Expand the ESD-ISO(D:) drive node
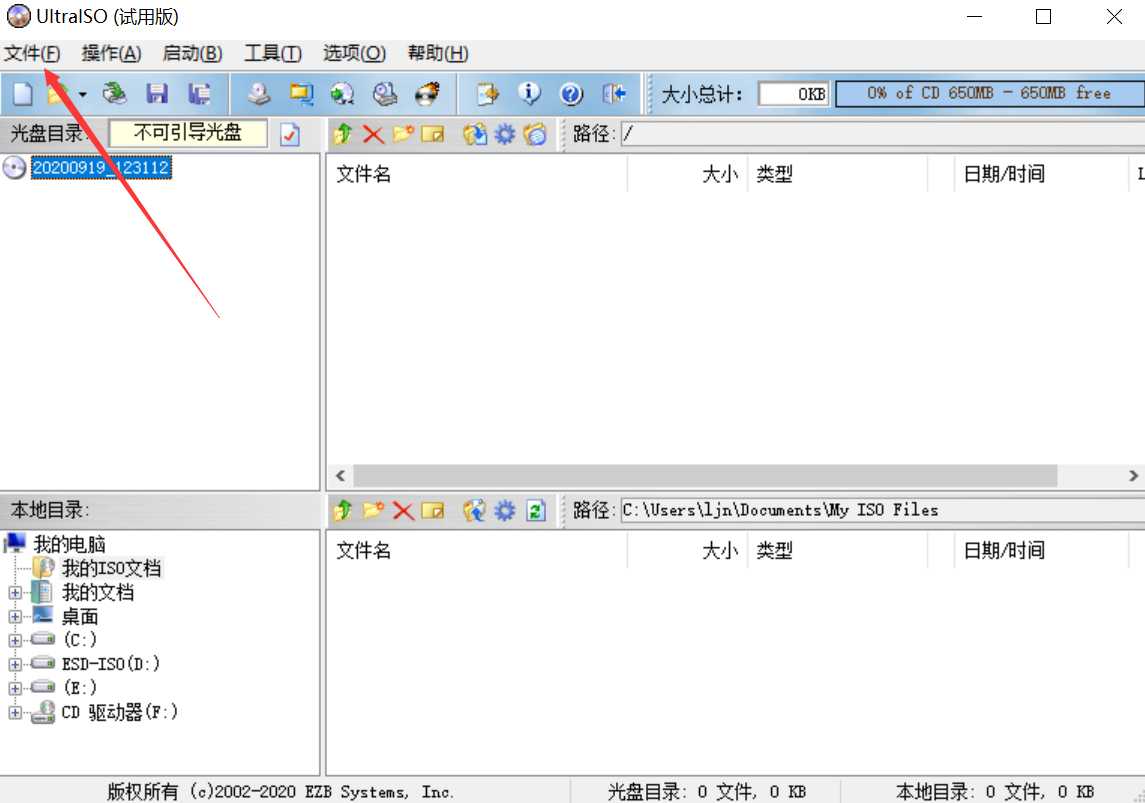This screenshot has height=803, width=1145. 15,664
